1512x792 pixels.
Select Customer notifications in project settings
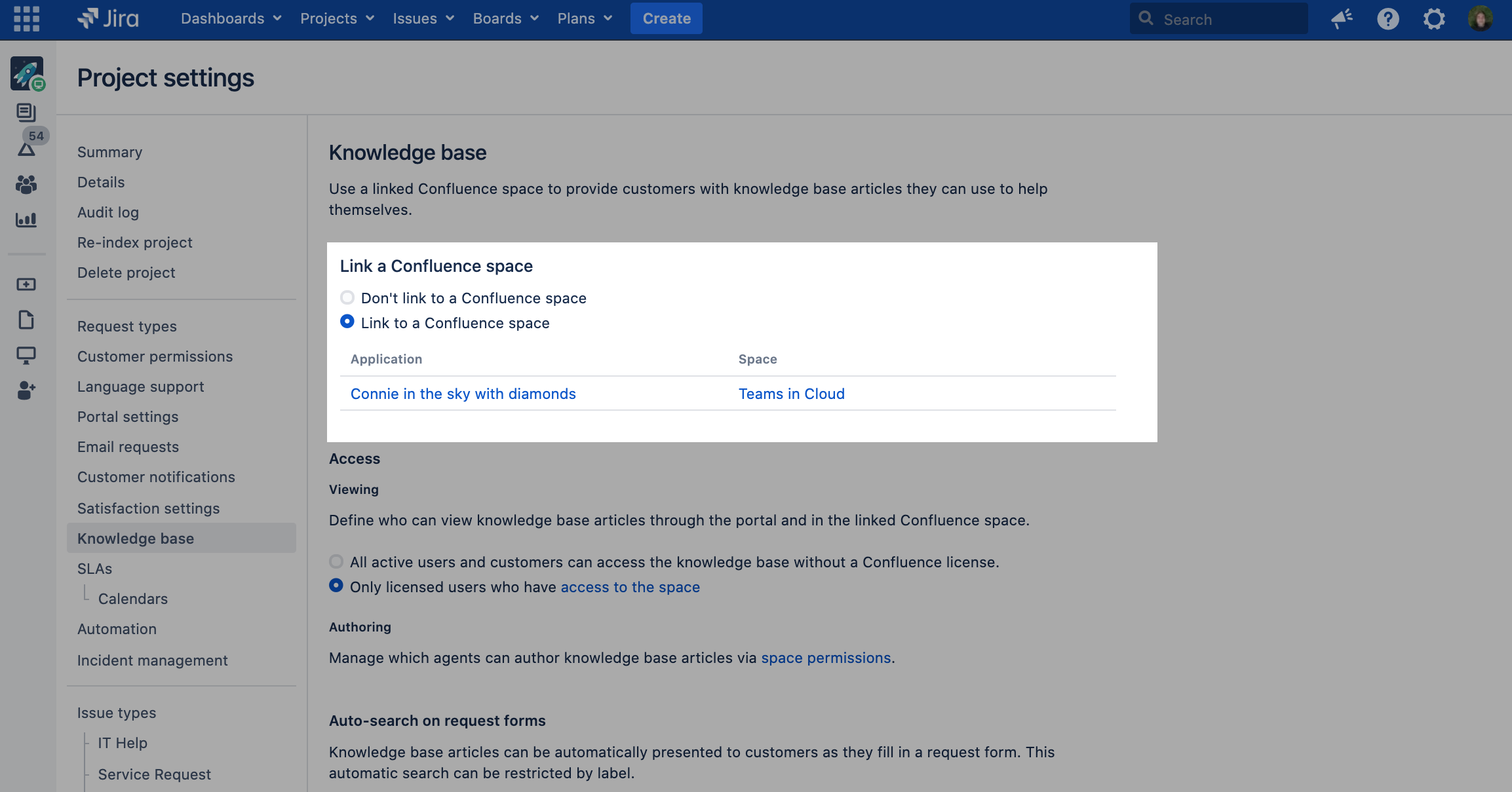coord(156,477)
